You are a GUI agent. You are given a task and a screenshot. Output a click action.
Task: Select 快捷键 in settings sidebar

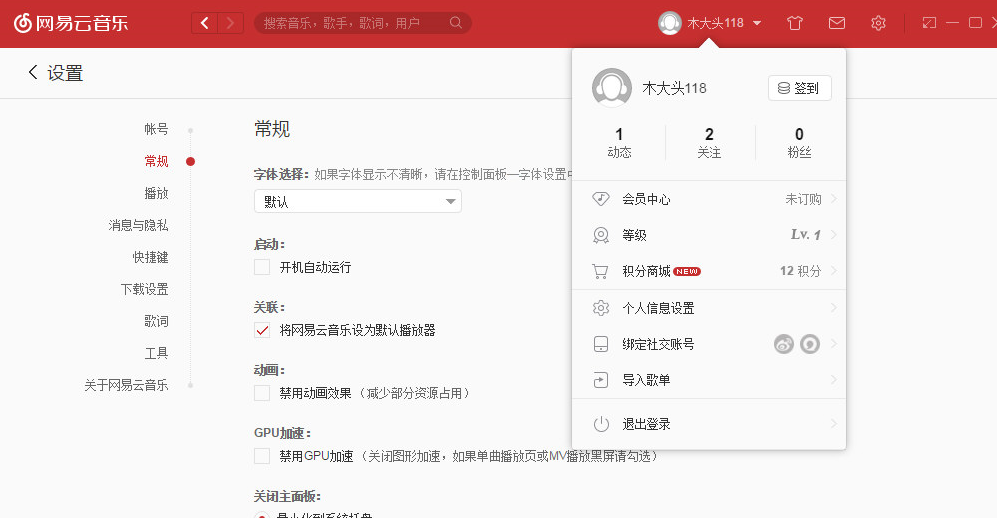point(151,257)
